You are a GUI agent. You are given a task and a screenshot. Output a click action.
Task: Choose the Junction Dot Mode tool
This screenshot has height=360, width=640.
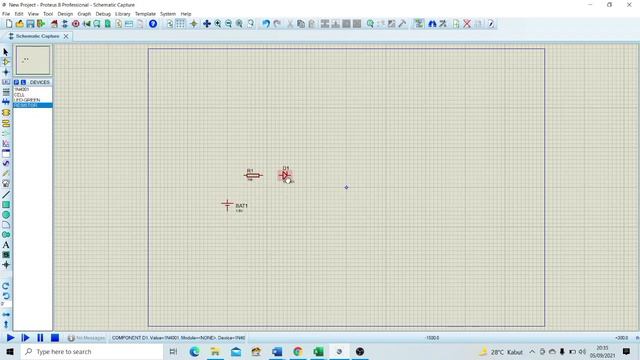[x=6, y=72]
